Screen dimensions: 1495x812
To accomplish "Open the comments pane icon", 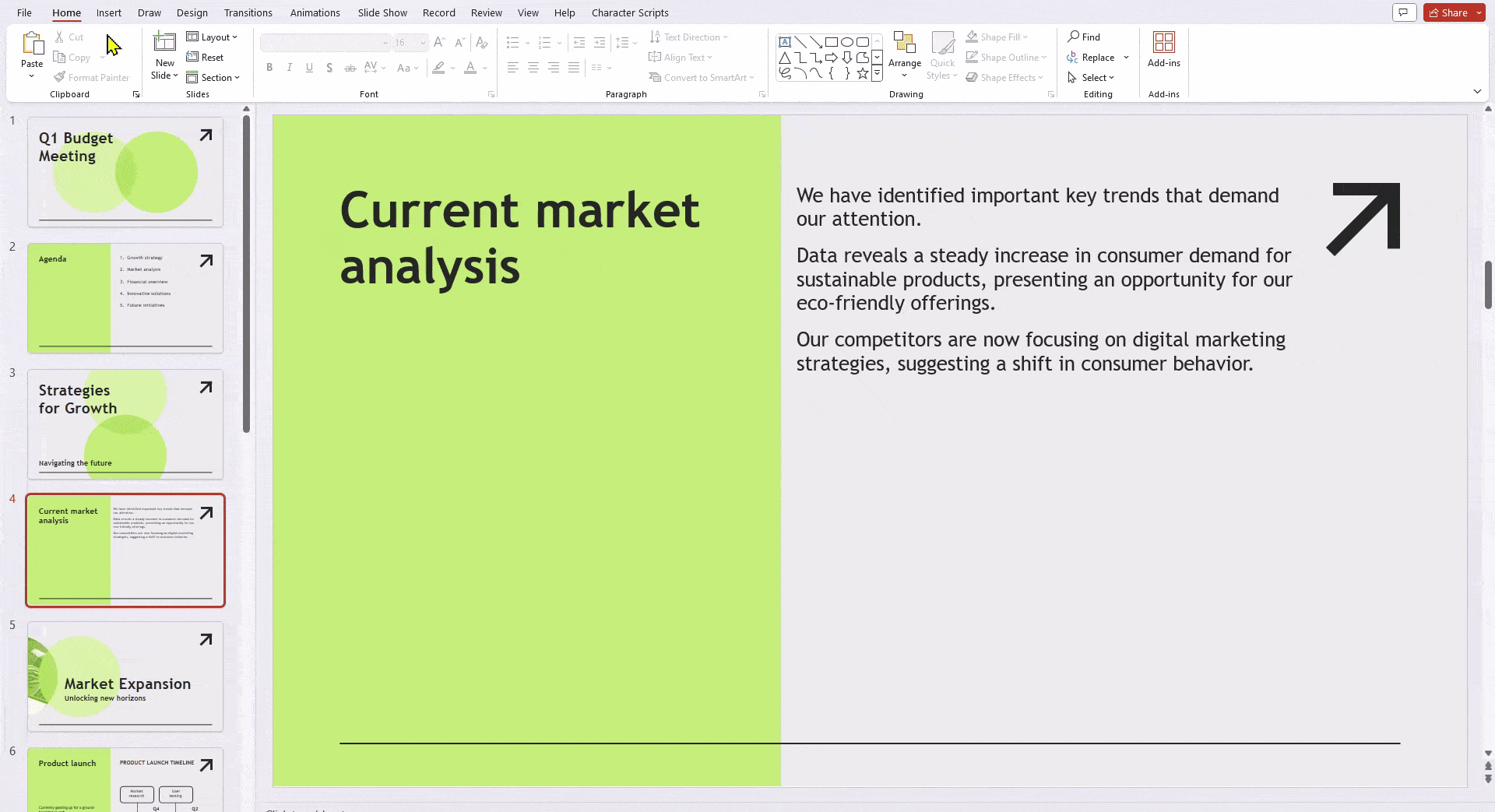I will pyautogui.click(x=1404, y=12).
